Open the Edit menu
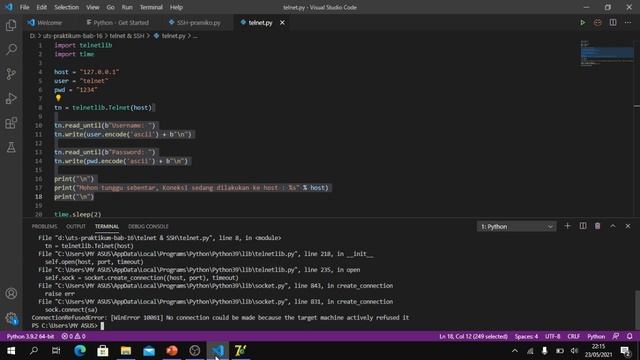 [x=42, y=7]
